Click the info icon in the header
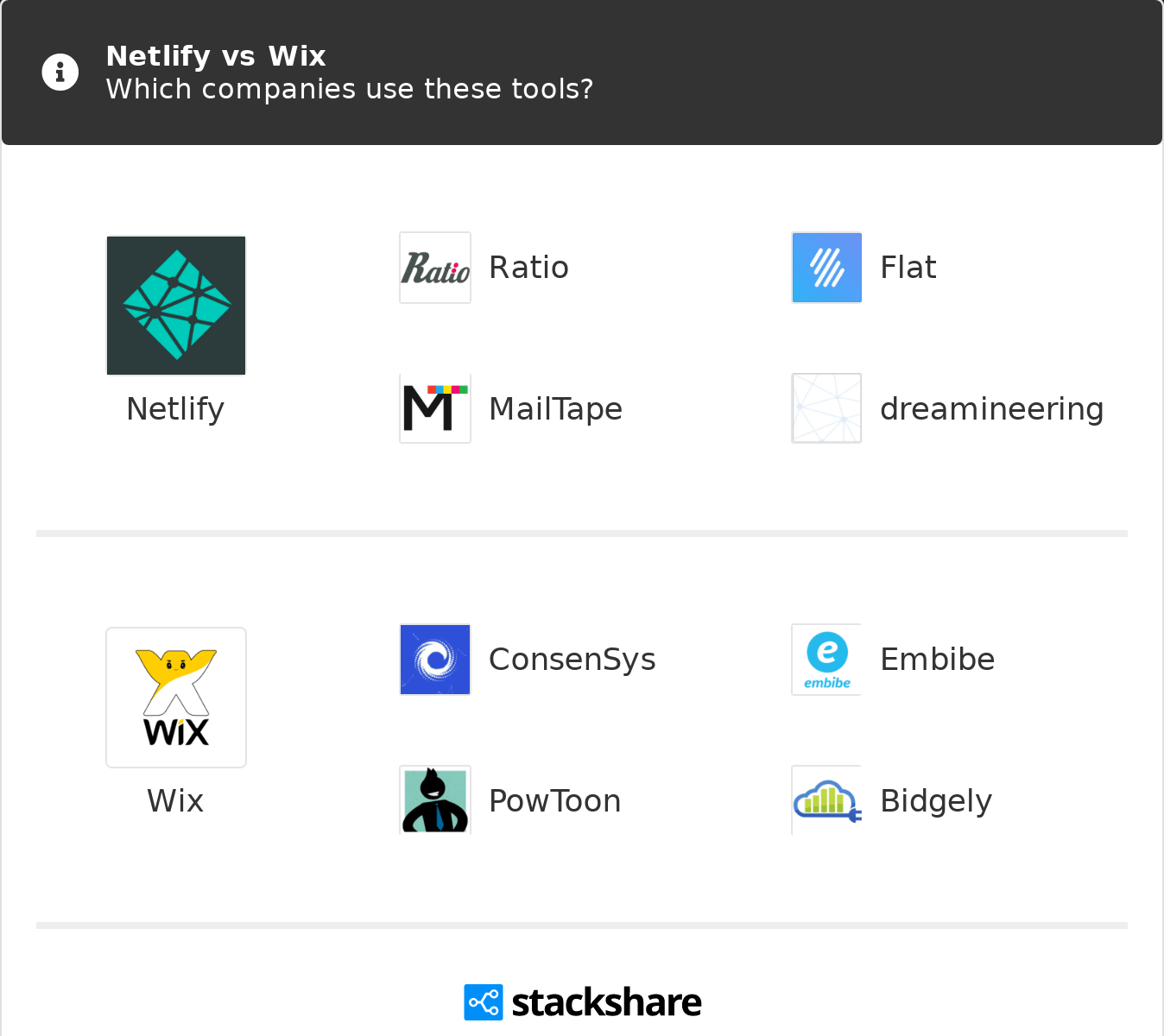Viewport: 1164px width, 1036px height. [x=60, y=73]
